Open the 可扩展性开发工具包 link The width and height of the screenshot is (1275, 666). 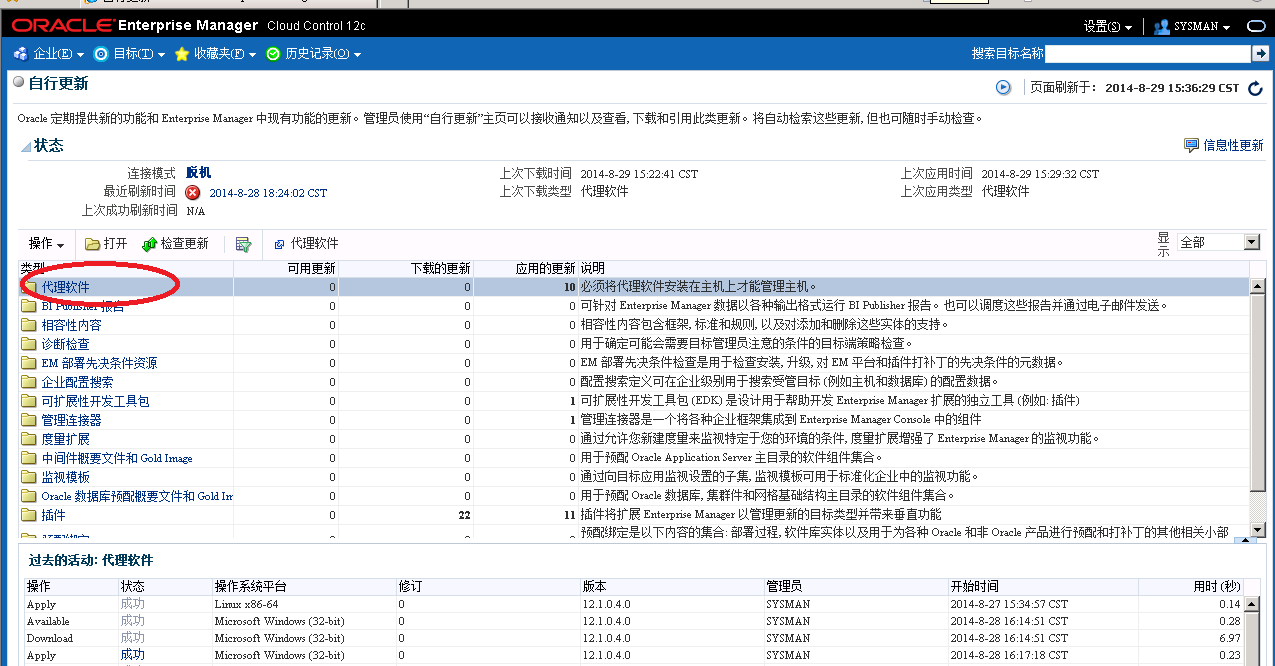tap(95, 401)
